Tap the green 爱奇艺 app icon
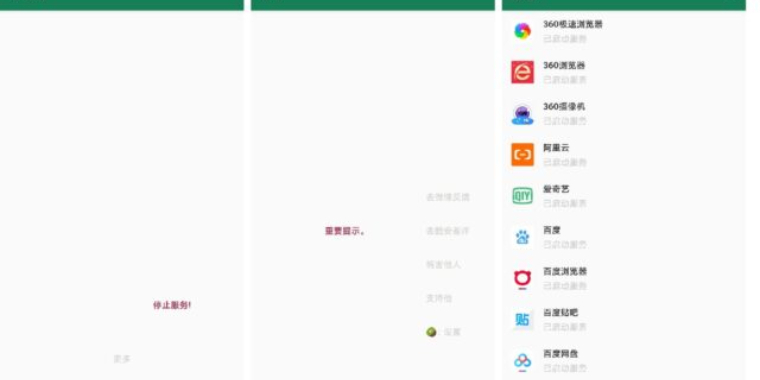Viewport: 760px width, 380px height. (522, 196)
